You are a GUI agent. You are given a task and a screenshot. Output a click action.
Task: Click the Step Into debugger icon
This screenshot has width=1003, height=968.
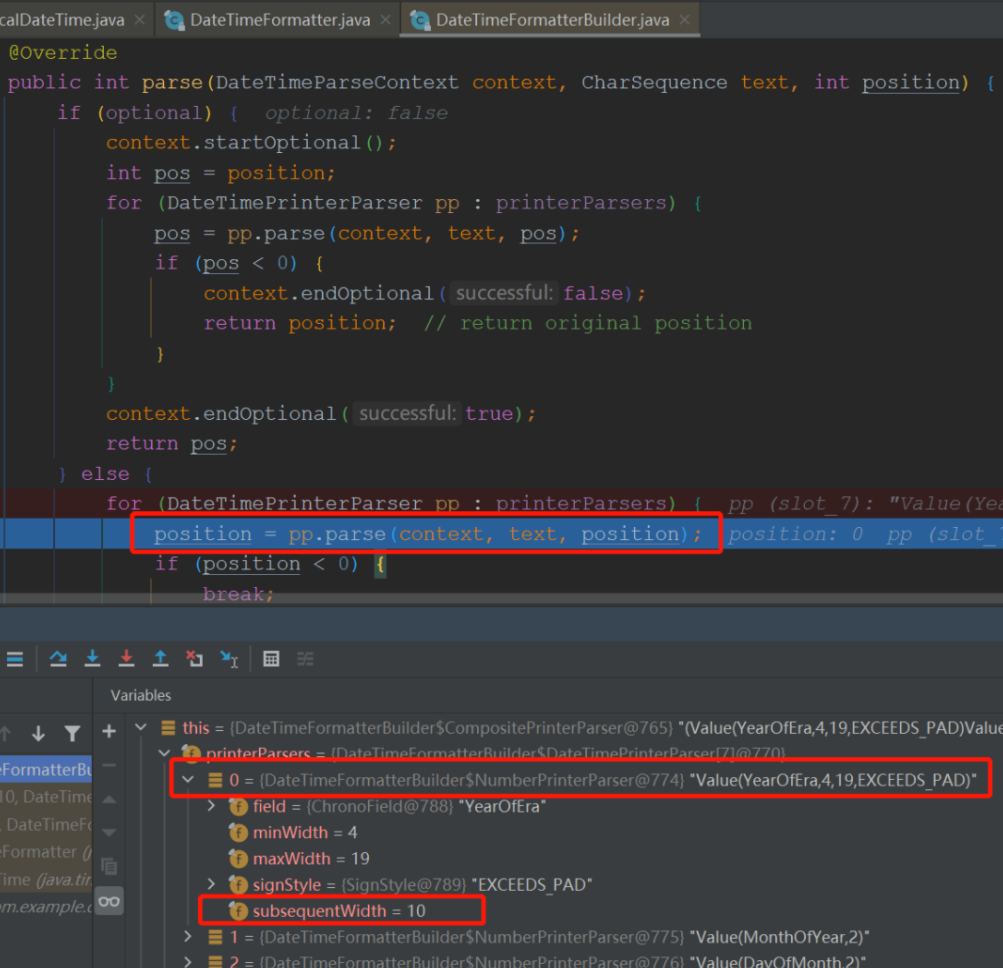(92, 658)
